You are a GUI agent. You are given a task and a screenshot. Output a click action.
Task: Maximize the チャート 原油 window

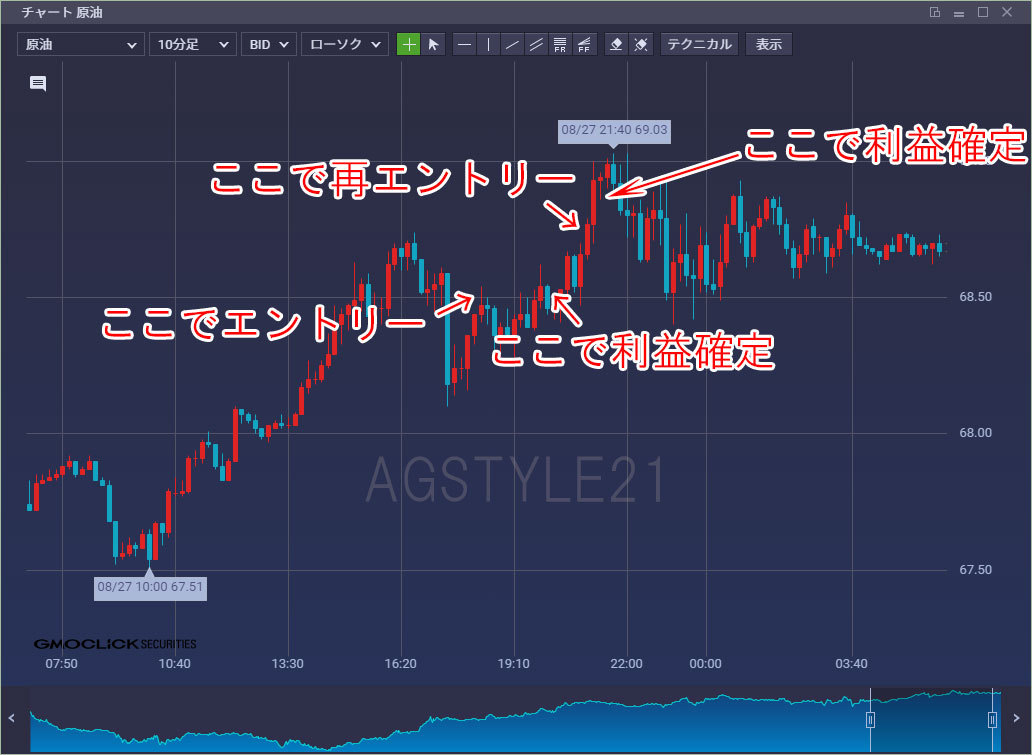pyautogui.click(x=983, y=12)
